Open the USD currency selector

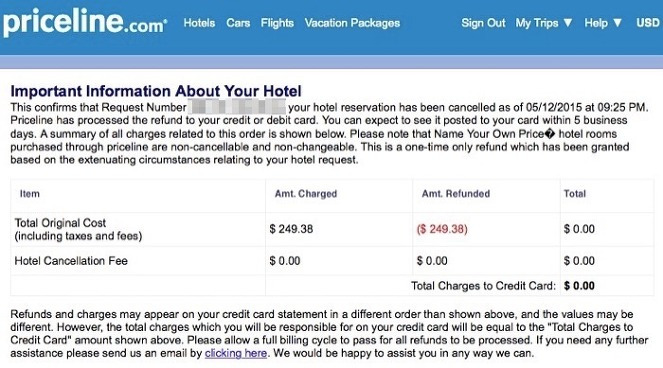coord(648,23)
